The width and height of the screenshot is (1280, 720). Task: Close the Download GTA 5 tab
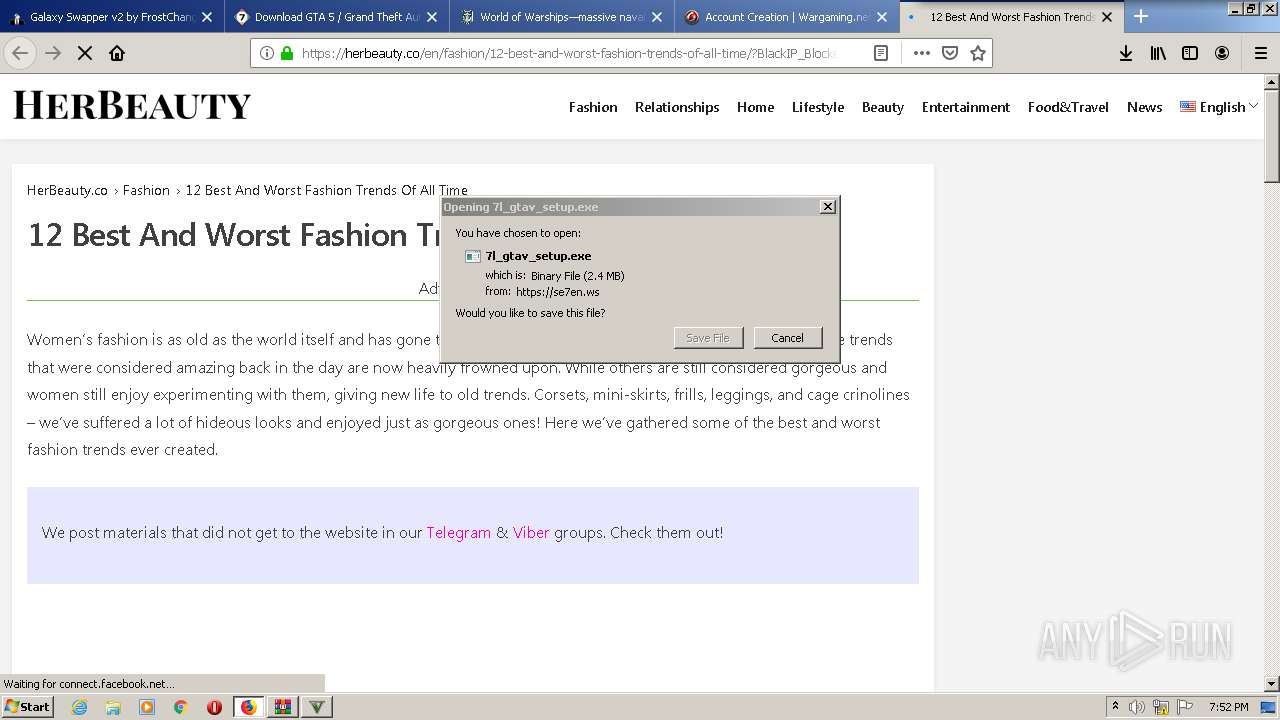pyautogui.click(x=432, y=17)
